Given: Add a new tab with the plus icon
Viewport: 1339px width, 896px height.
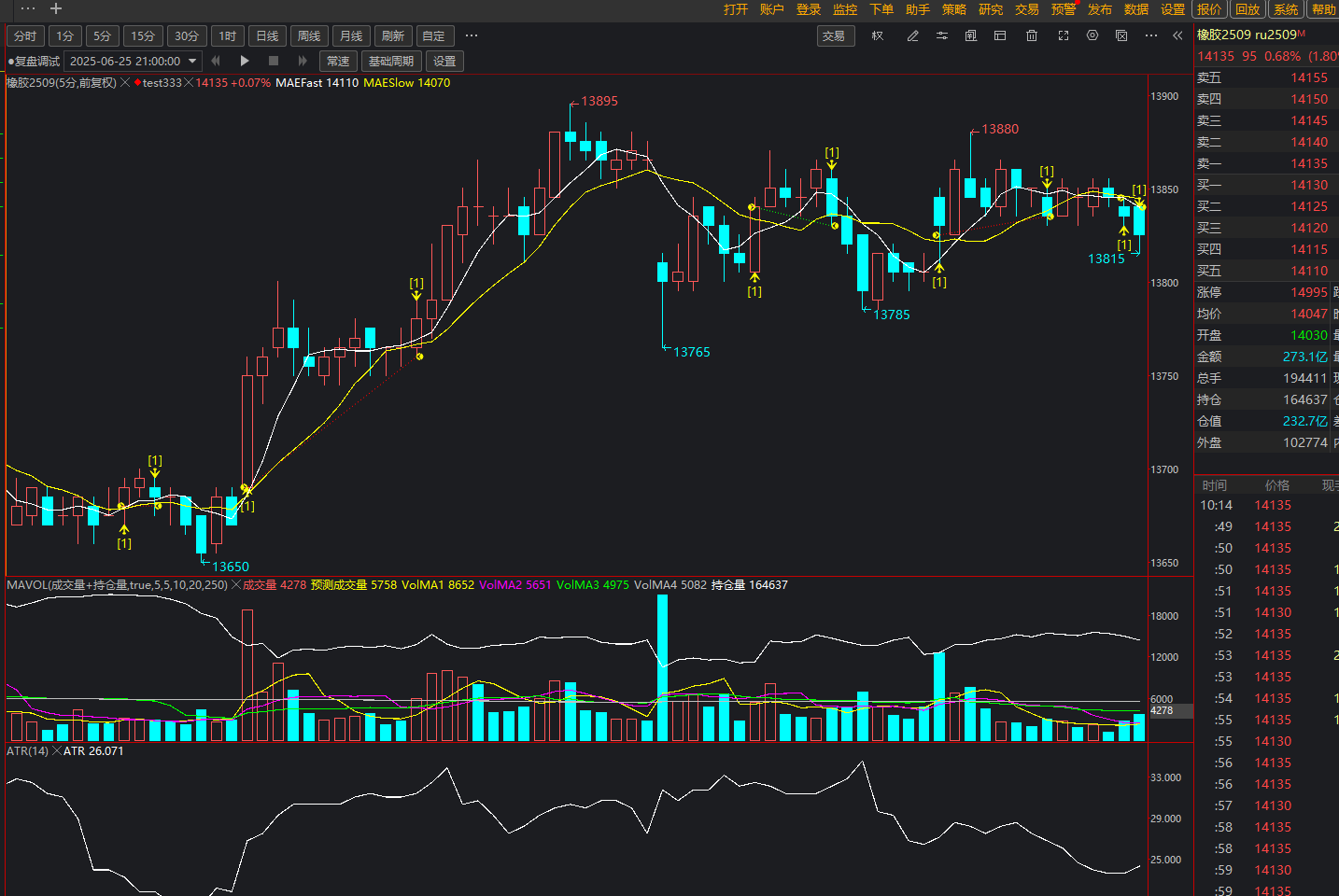Looking at the screenshot, I should tap(56, 8).
